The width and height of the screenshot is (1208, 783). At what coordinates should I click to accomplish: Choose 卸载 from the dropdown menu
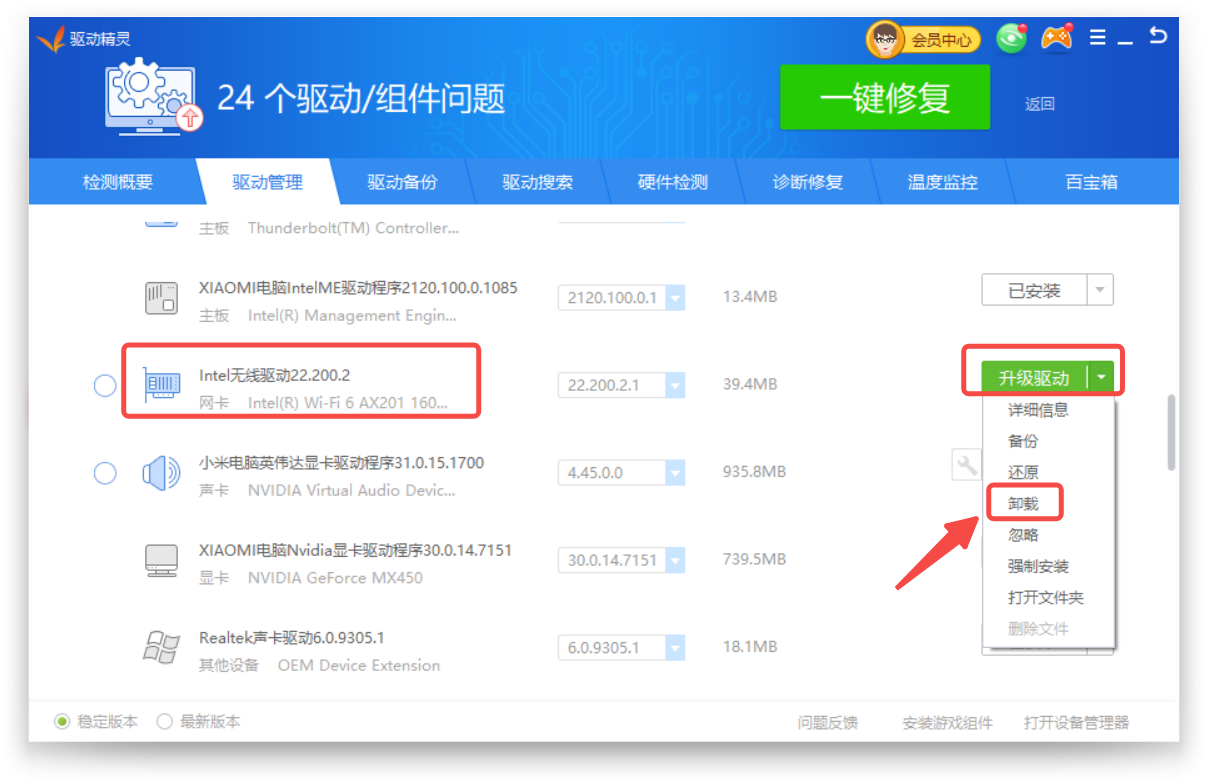coord(1024,504)
